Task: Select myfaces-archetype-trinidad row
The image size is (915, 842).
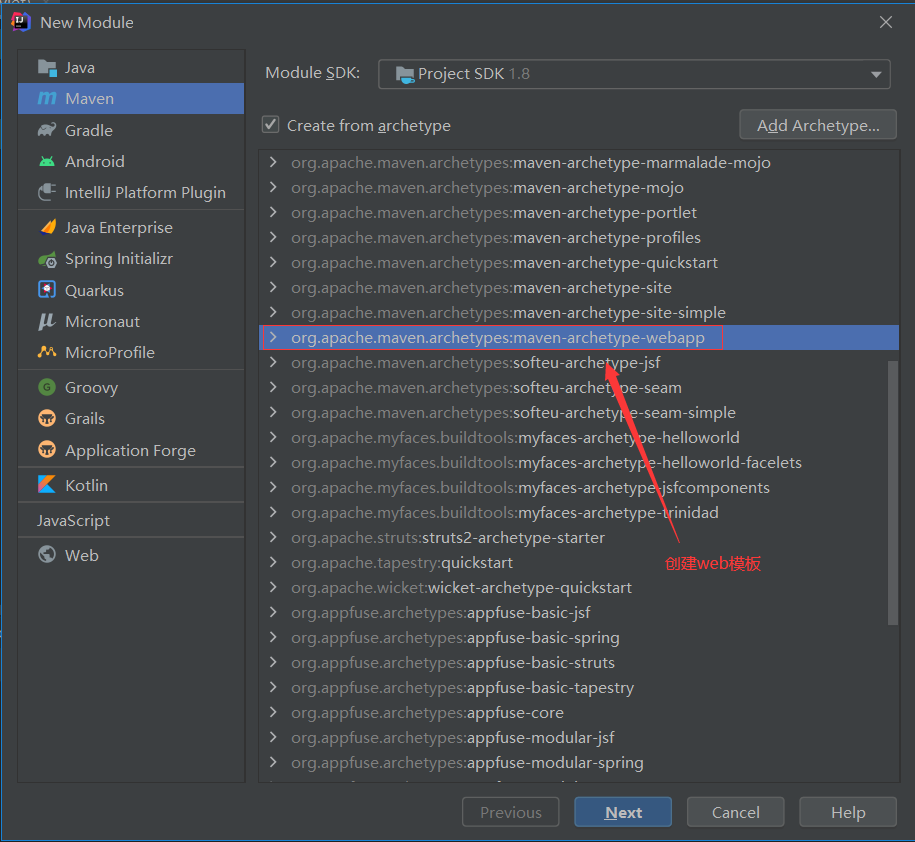Action: (x=578, y=512)
